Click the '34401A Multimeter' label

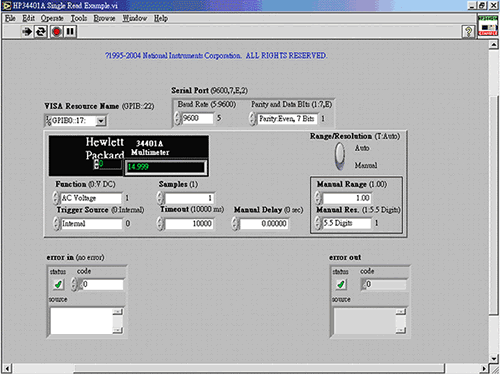pyautogui.click(x=150, y=148)
